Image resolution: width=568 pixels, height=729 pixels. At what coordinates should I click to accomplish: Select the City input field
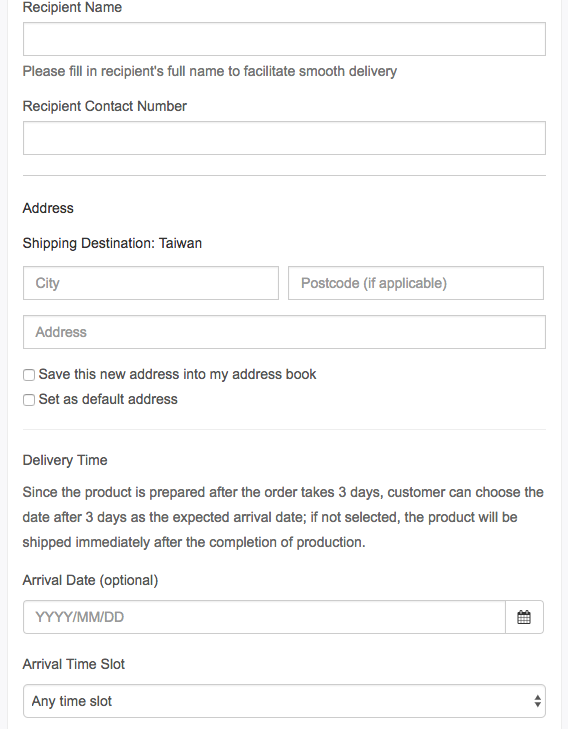point(151,283)
